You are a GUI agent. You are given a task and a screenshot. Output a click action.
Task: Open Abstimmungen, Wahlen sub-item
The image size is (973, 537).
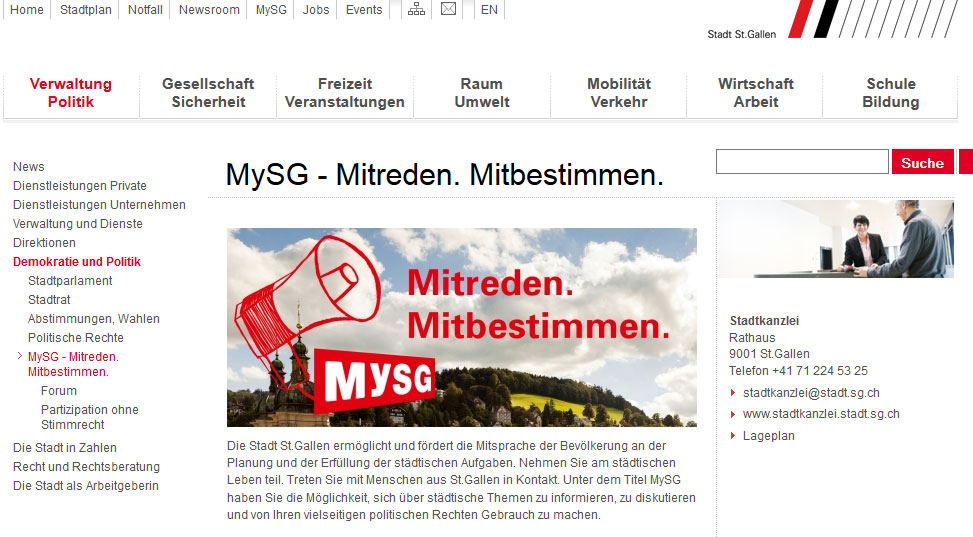coord(94,319)
